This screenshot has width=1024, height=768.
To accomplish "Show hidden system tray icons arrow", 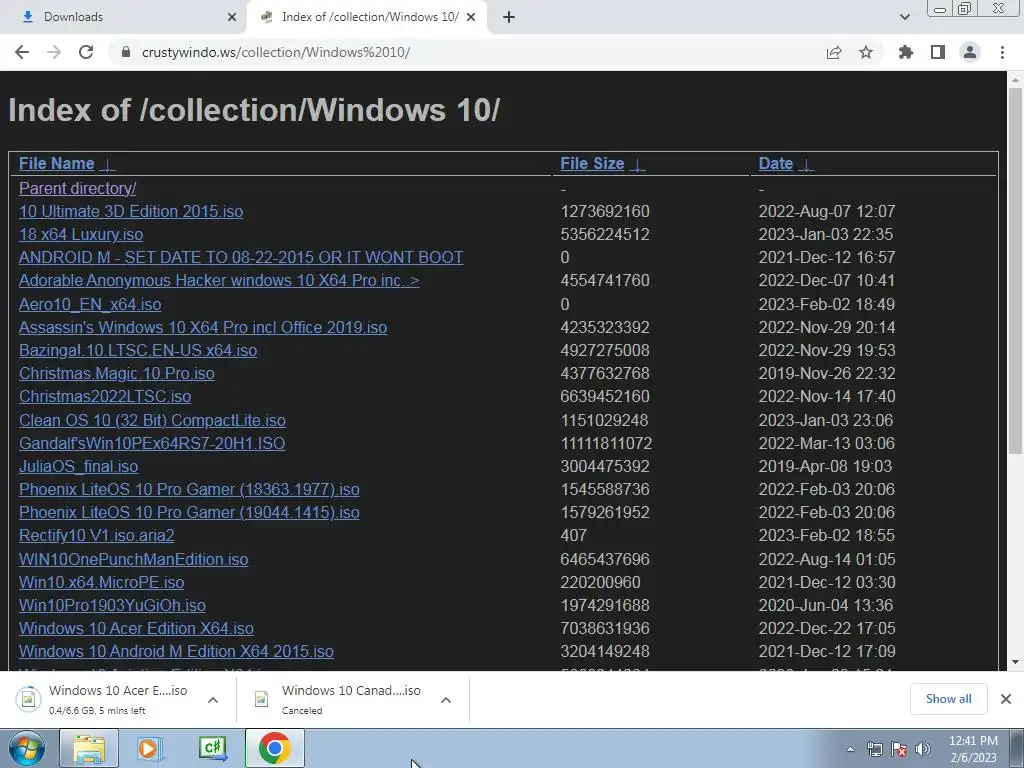I will 850,749.
